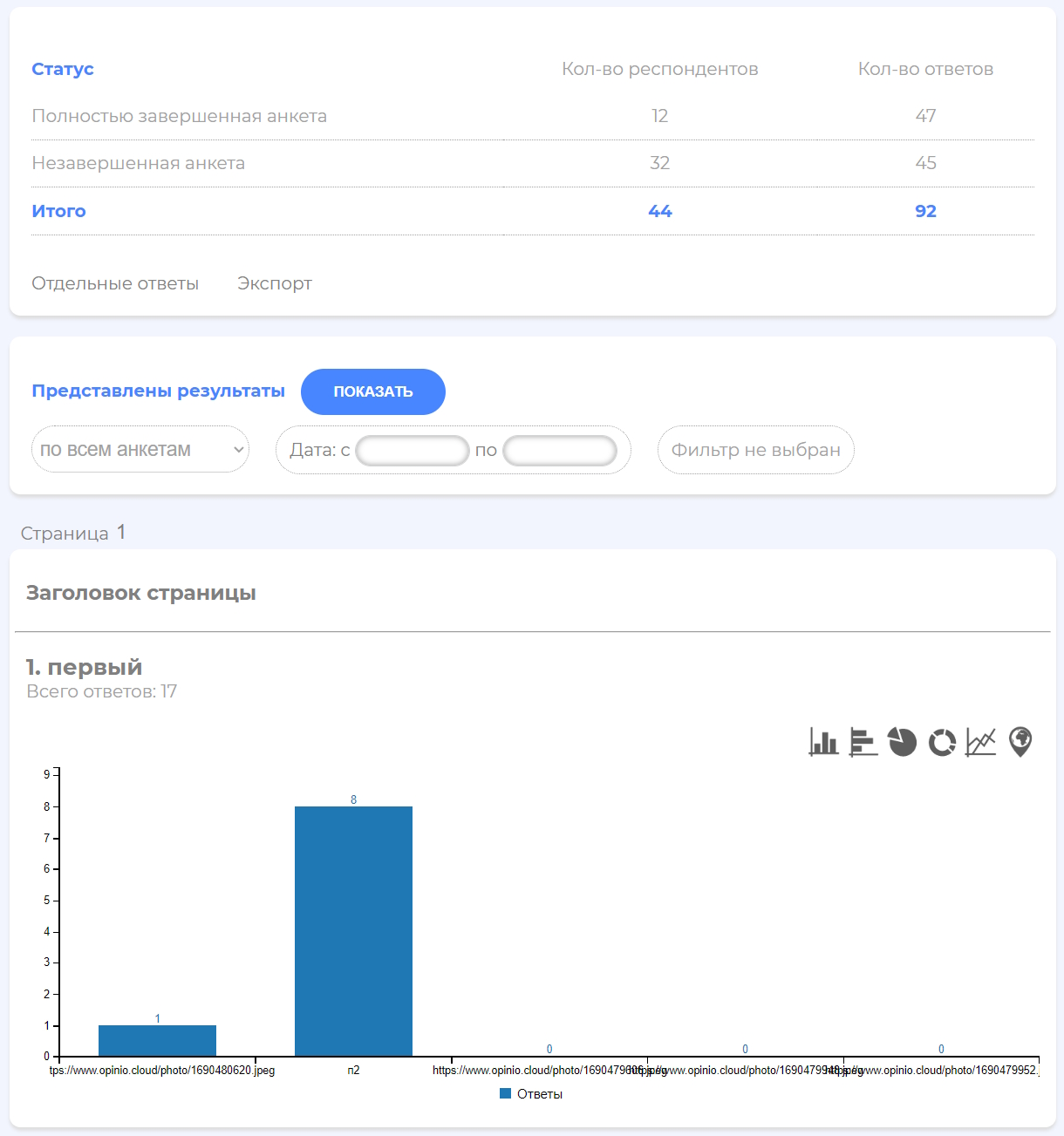This screenshot has height=1136, width=1064.
Task: Click answers value 45
Action: point(926,163)
